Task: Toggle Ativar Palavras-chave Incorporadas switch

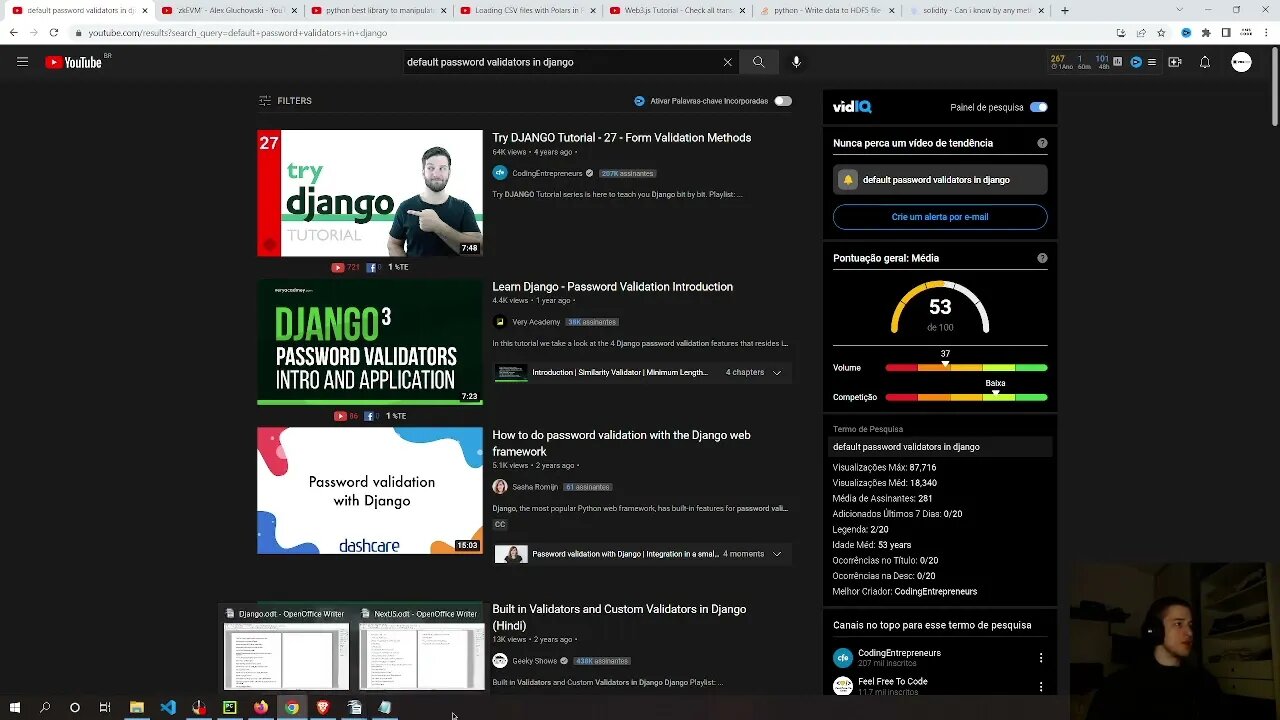Action: [783, 101]
